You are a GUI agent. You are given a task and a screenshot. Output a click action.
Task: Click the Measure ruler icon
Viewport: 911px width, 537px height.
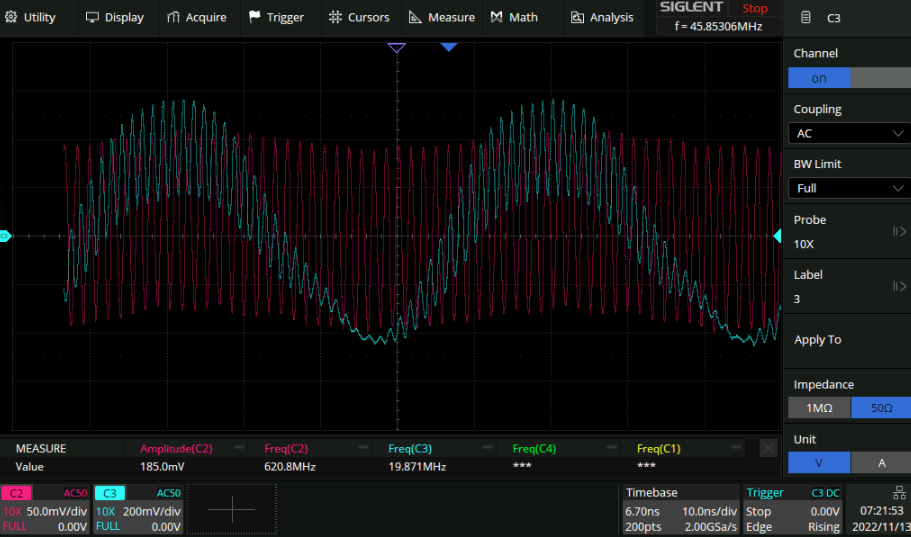pyautogui.click(x=416, y=17)
